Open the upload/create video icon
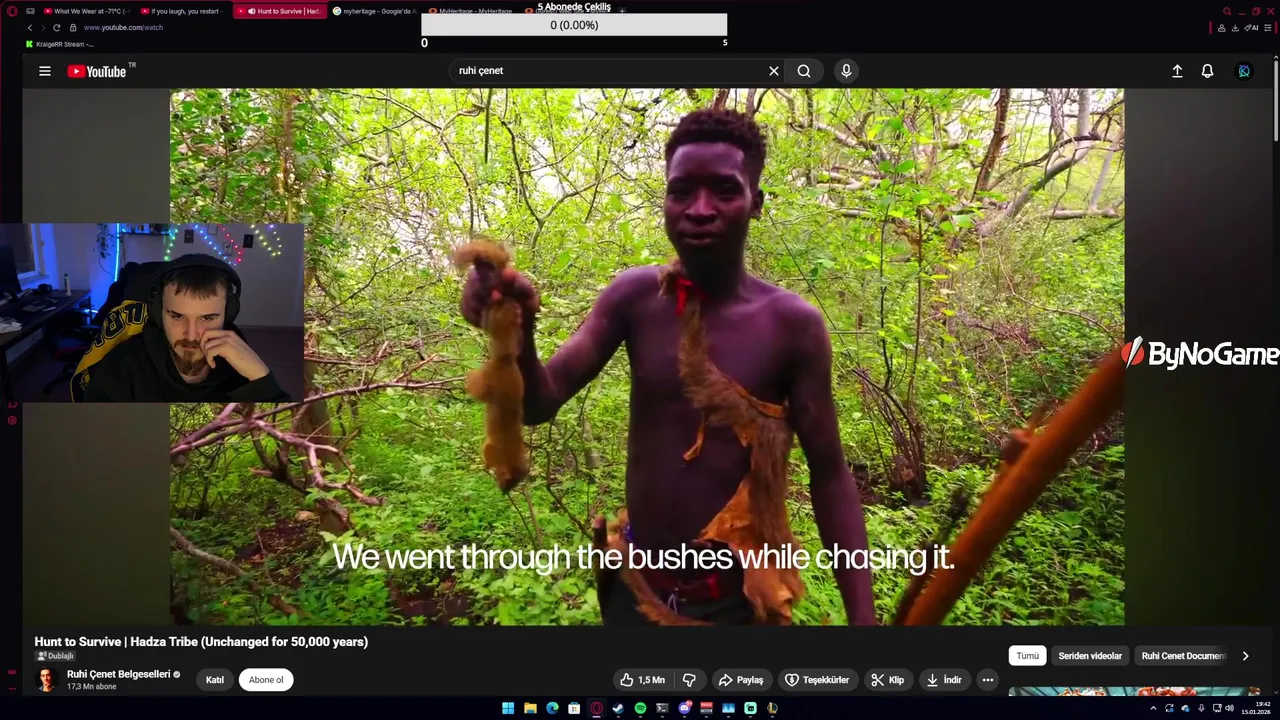Screen dimensions: 1280x720 [1177, 71]
